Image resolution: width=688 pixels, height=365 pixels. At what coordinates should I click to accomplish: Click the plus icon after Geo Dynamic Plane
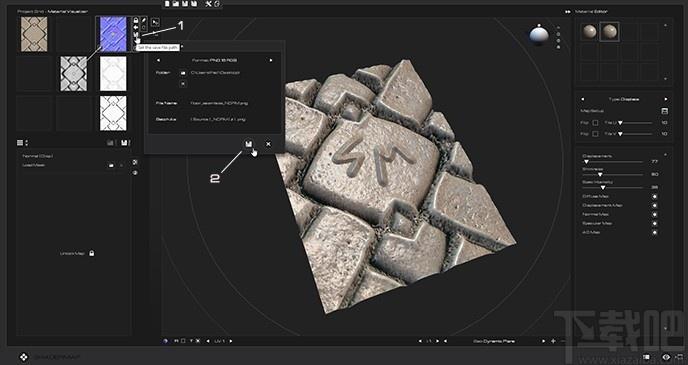(553, 341)
